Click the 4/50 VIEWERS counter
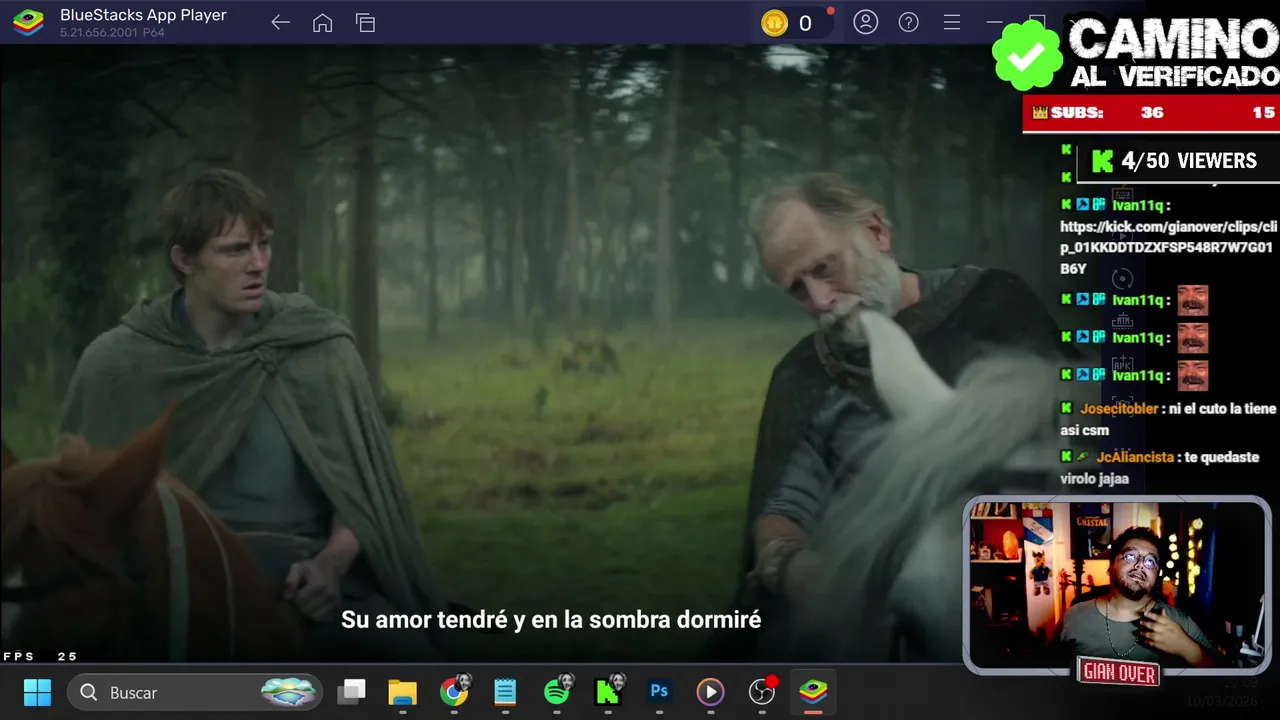This screenshot has height=720, width=1280. pyautogui.click(x=1176, y=161)
